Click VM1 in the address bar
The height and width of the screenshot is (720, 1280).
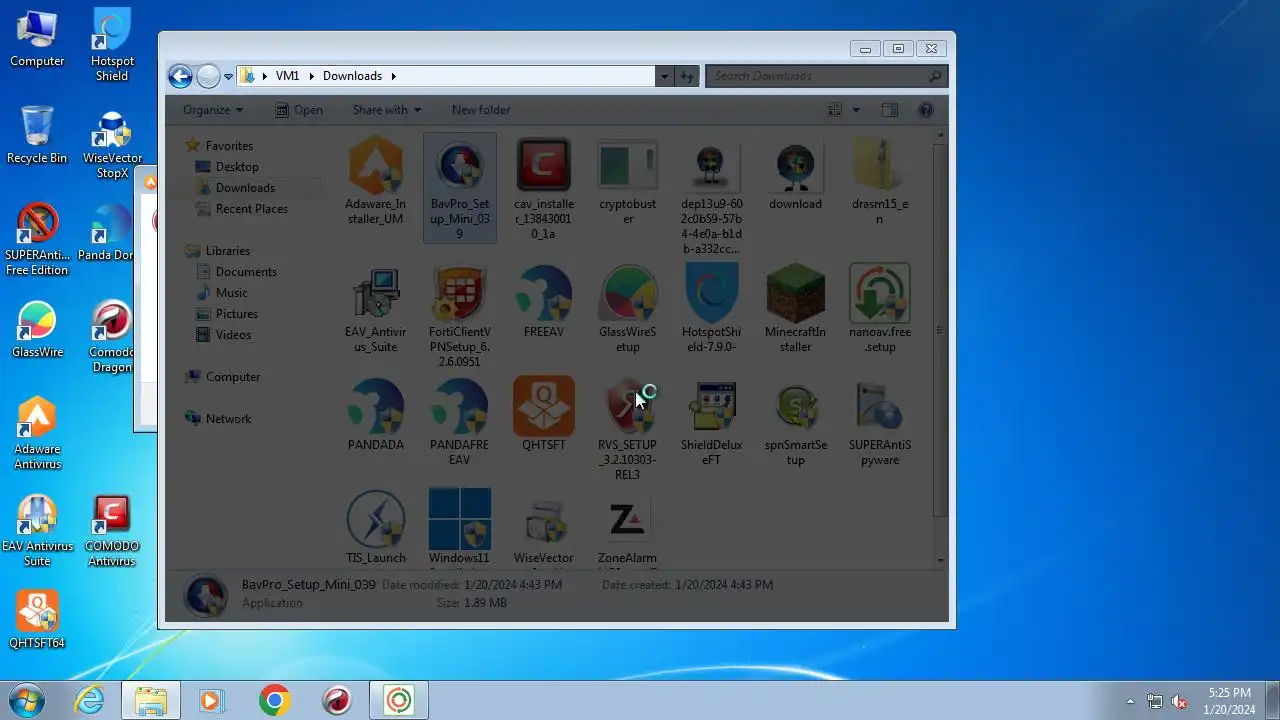coord(288,76)
